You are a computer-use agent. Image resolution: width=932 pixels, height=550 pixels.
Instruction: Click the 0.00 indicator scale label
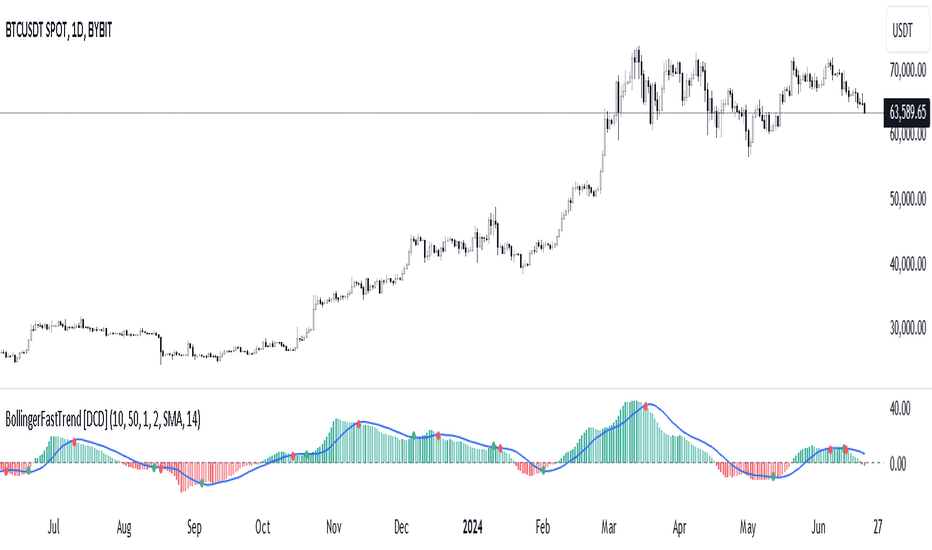[x=898, y=464]
